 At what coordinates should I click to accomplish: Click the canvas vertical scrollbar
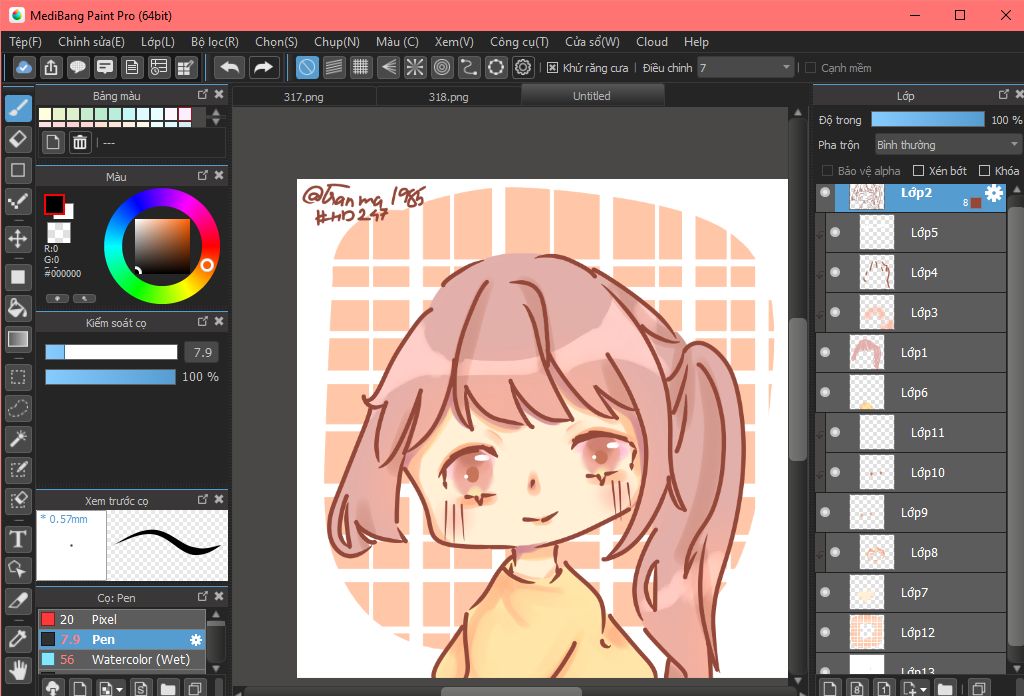pos(797,392)
